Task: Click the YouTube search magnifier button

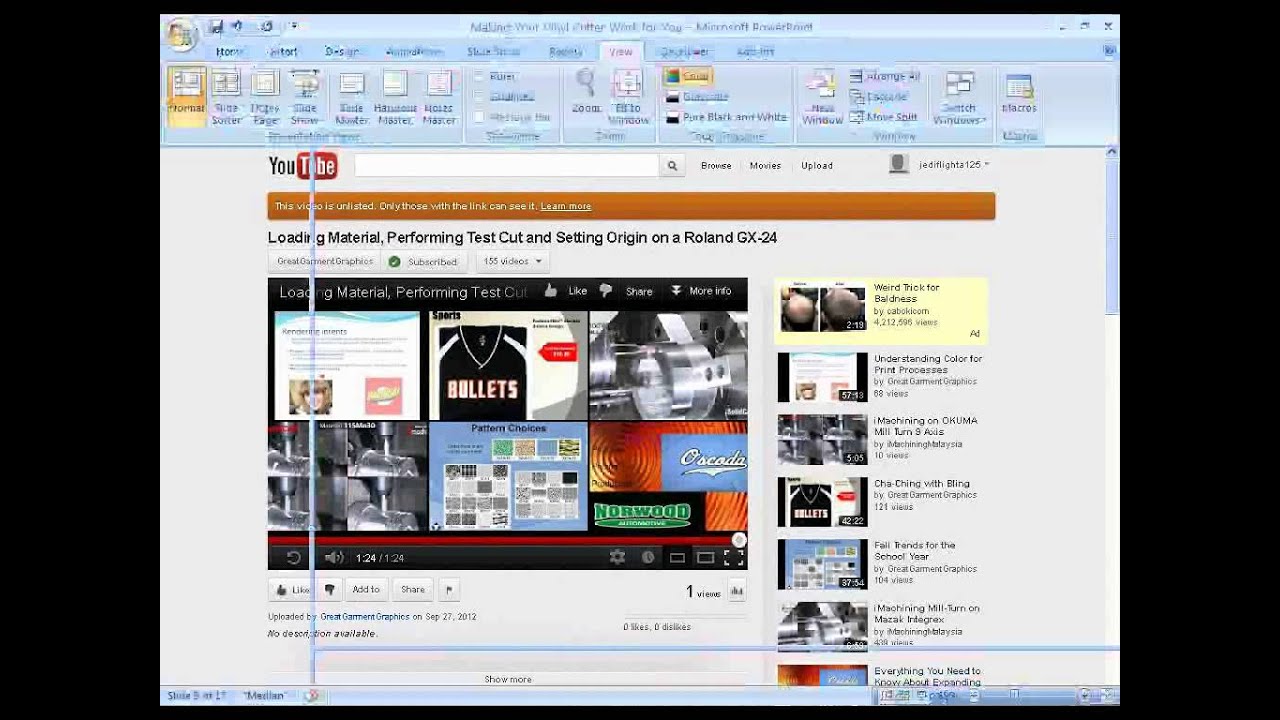Action: click(672, 166)
